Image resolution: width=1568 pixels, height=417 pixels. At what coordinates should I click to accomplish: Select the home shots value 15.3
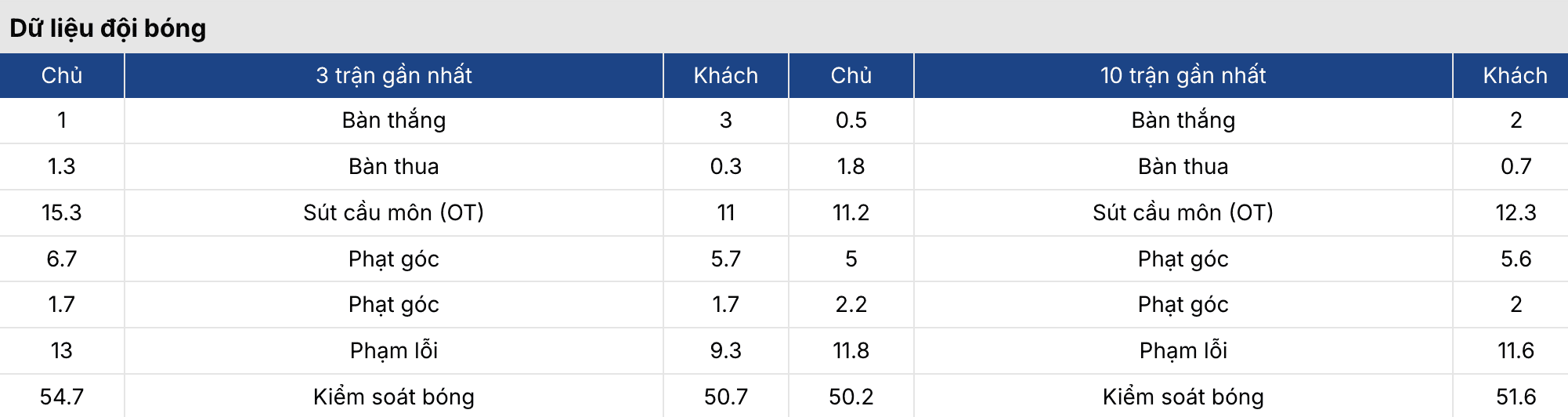pos(62,212)
